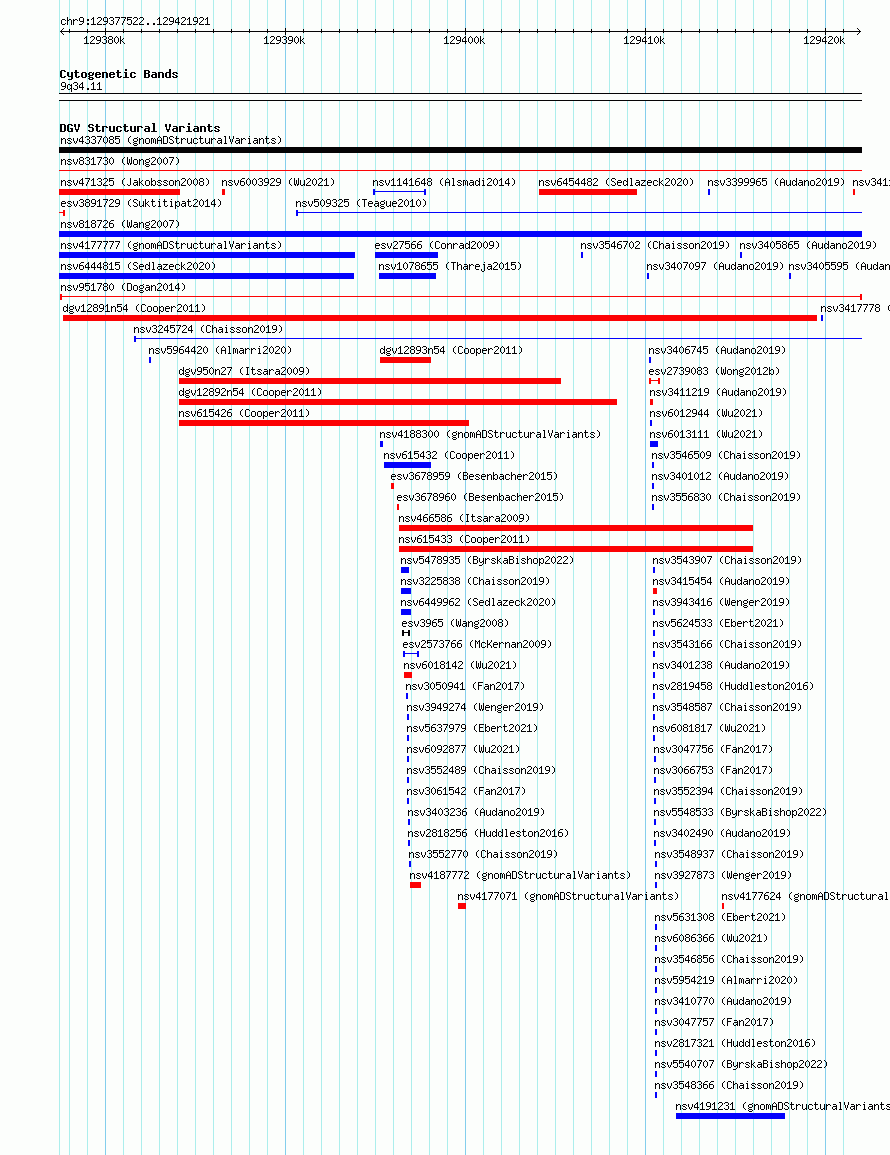Click the chr9:129377522..129421921 coordinate text

[136, 21]
